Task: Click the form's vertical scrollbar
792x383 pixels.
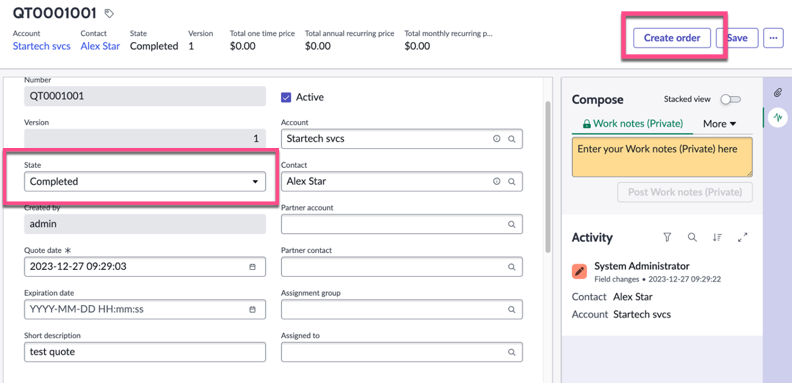Action: (x=548, y=177)
